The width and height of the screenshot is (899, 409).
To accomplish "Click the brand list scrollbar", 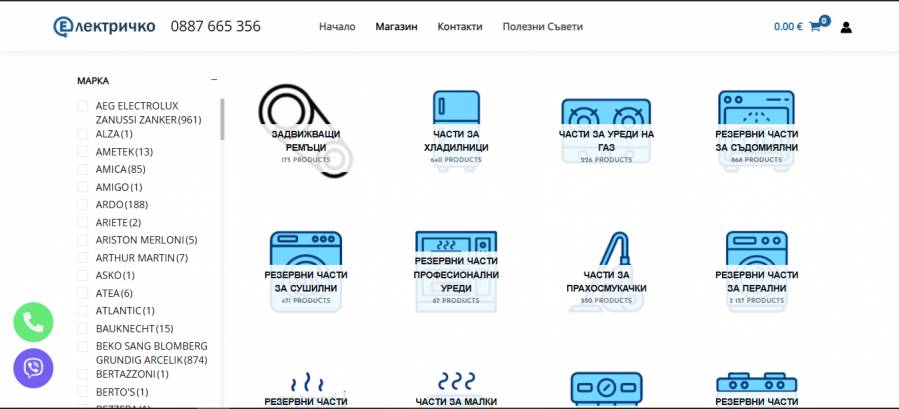I will 222,120.
